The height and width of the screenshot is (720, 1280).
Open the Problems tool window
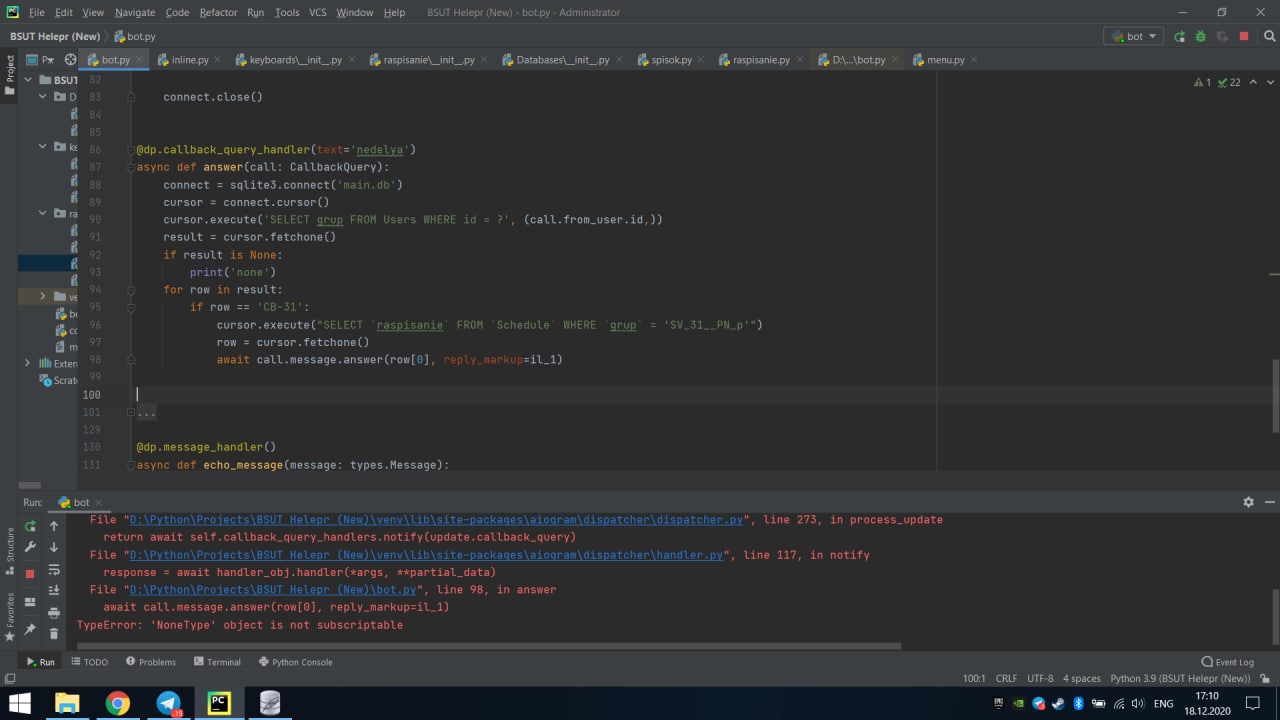tap(151, 662)
